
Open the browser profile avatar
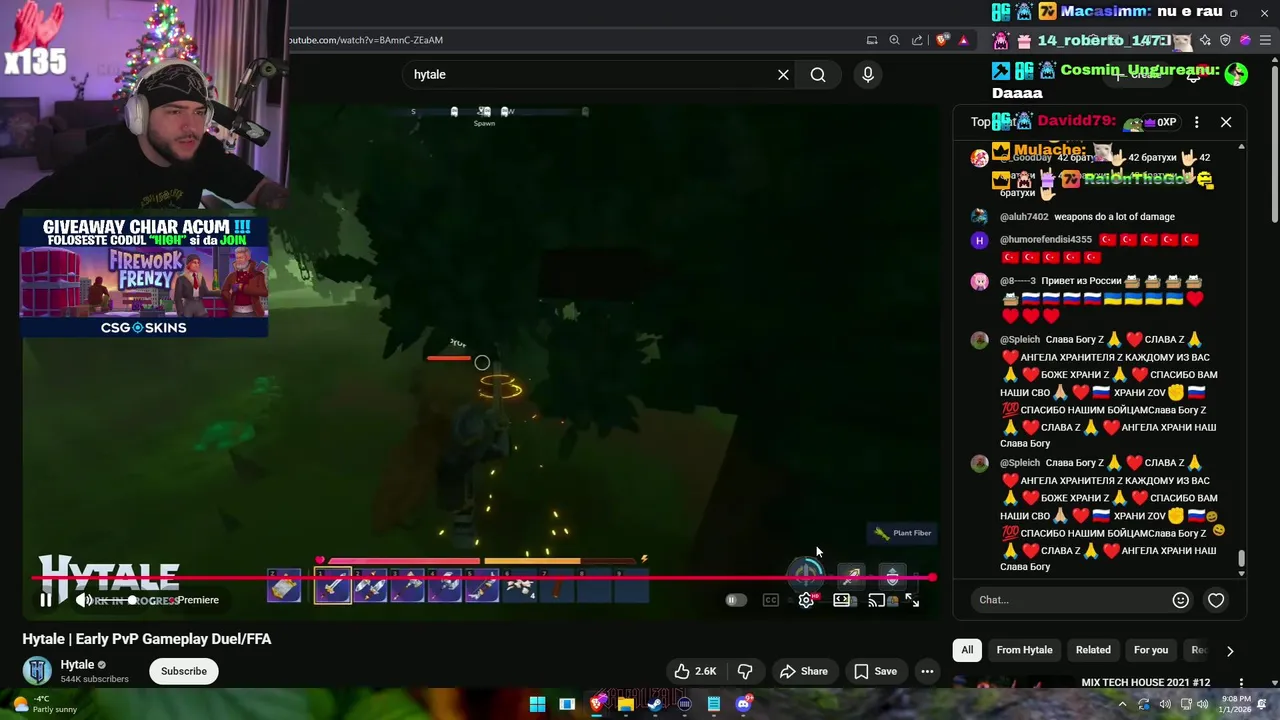[1245, 40]
